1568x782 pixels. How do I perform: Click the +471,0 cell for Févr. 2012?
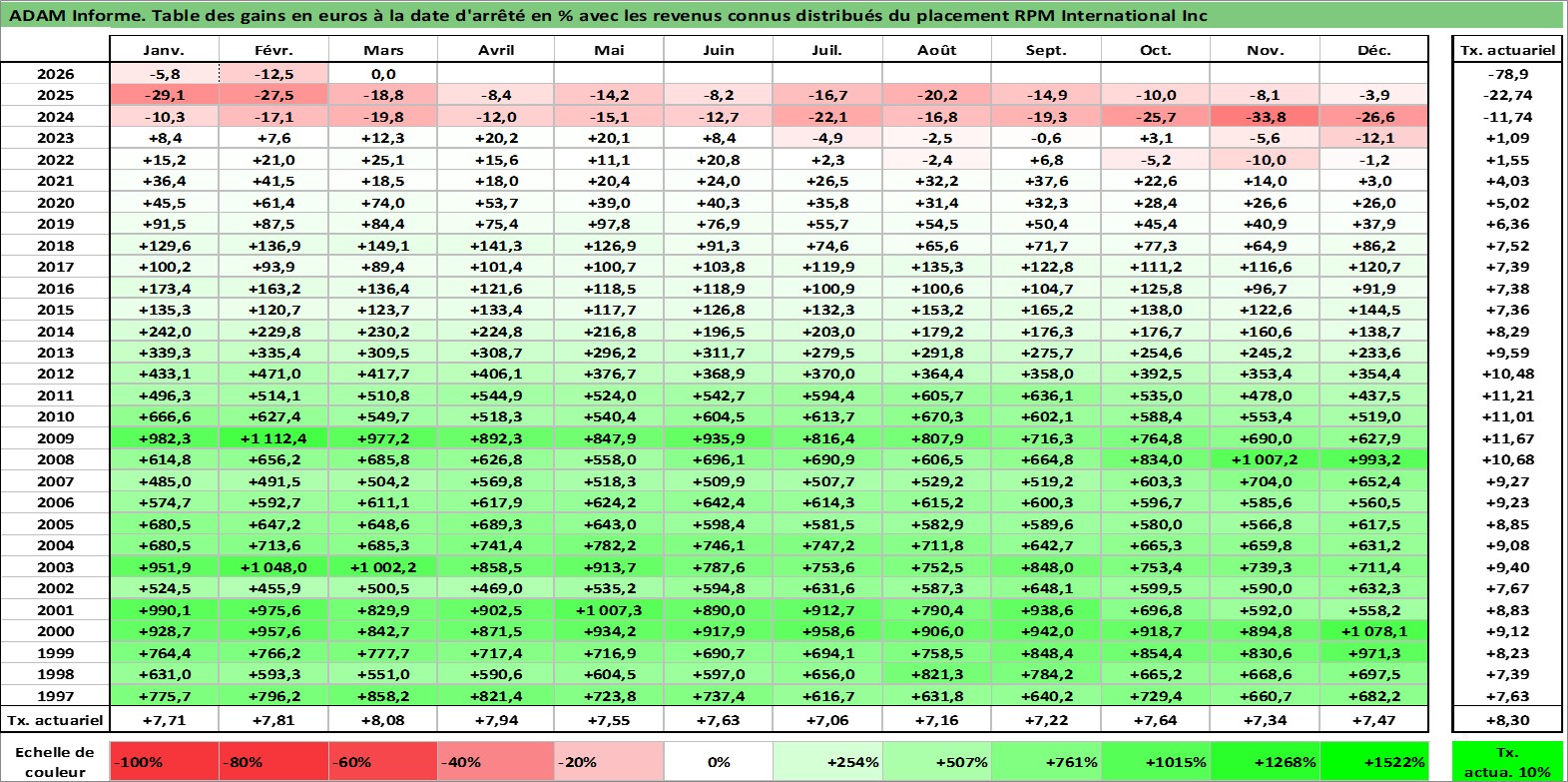click(273, 374)
